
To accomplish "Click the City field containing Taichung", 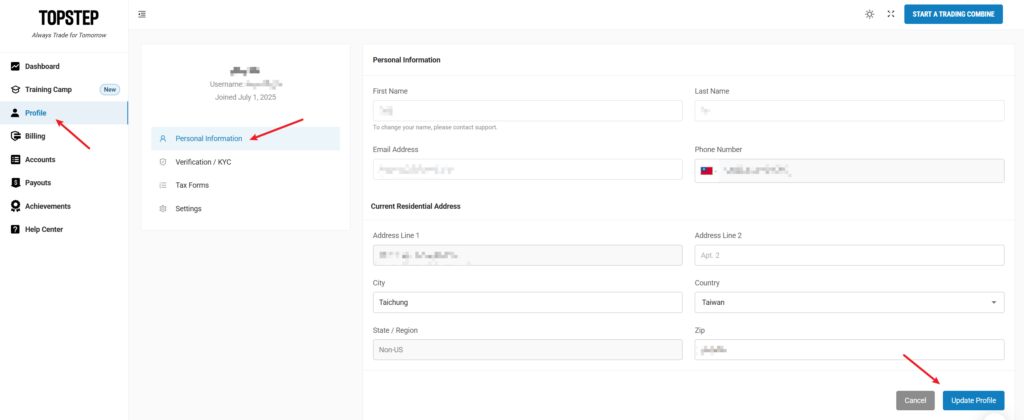I will tap(525, 301).
